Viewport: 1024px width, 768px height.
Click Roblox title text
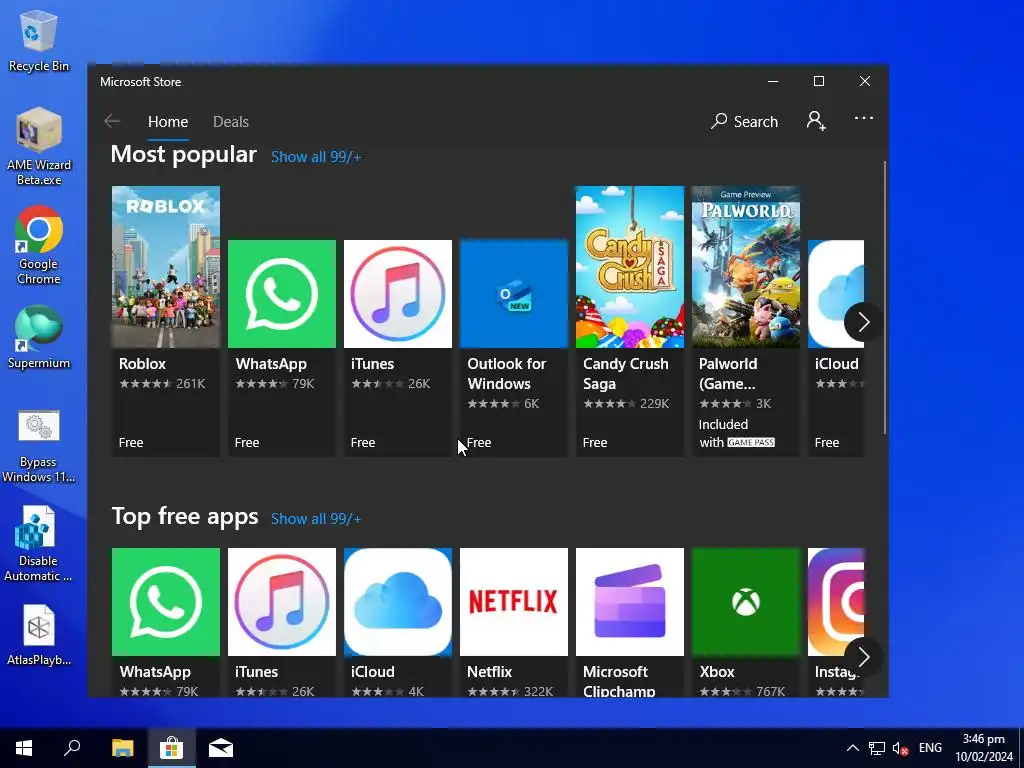(142, 364)
